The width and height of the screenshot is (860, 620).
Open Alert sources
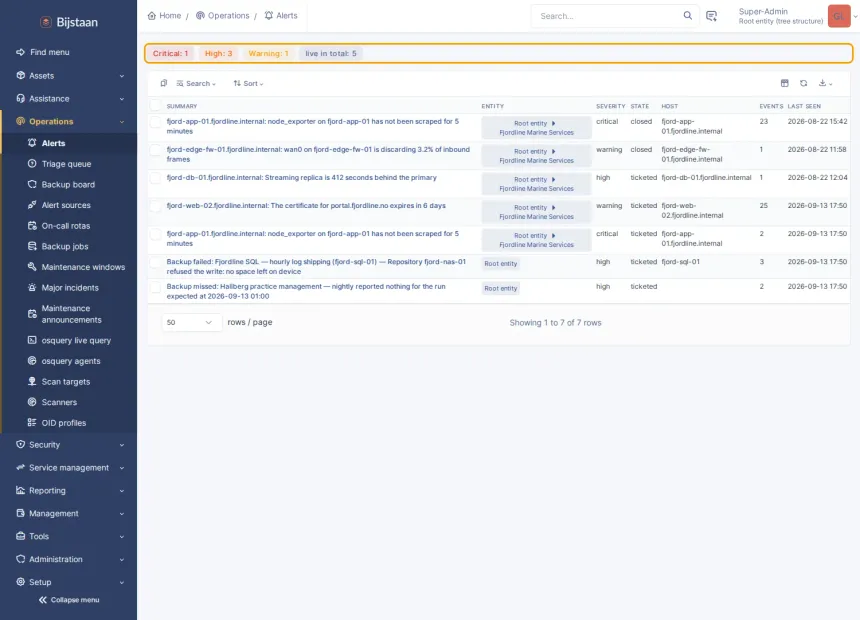[66, 205]
